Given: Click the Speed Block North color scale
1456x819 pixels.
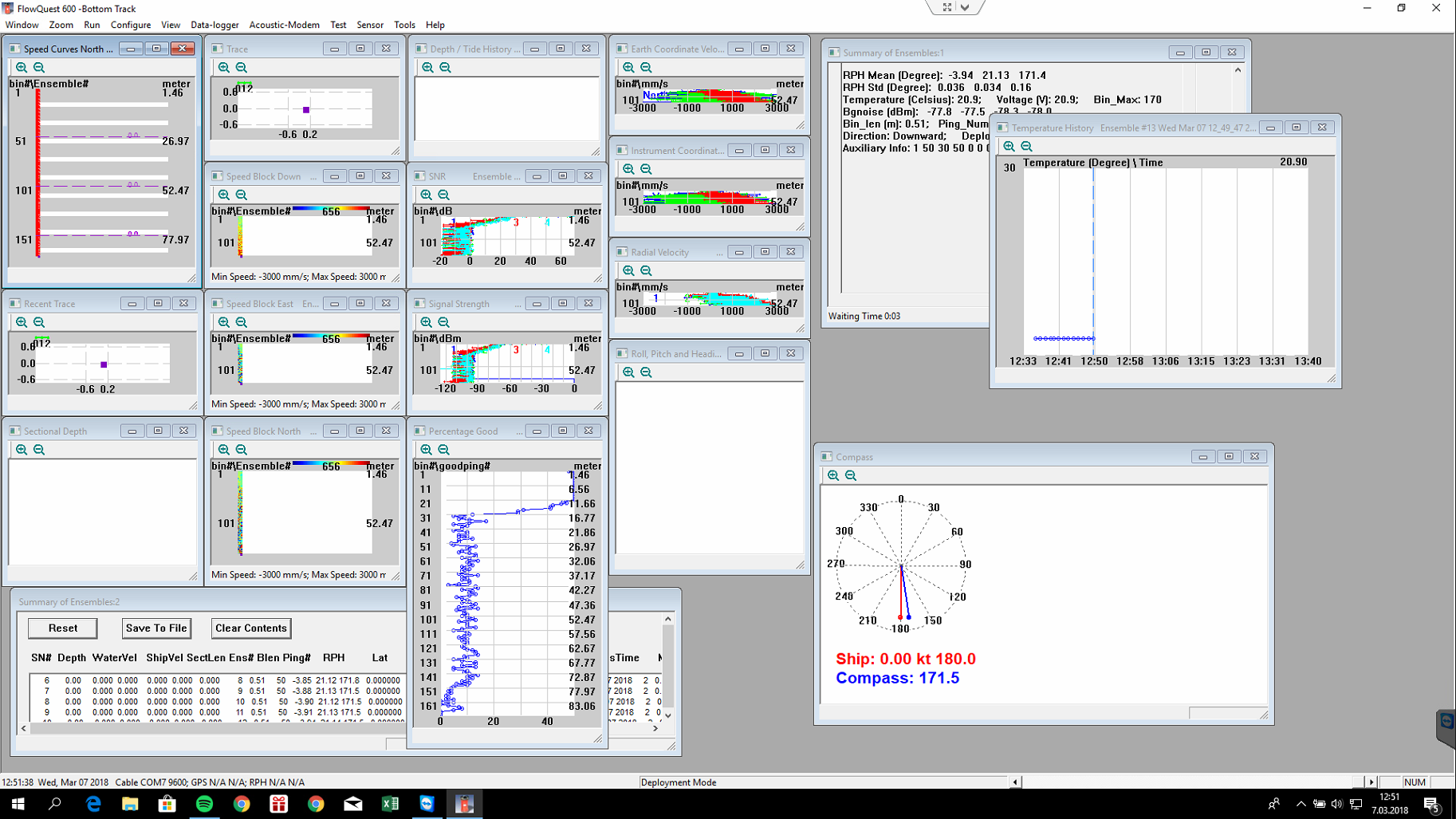Looking at the screenshot, I should [x=331, y=465].
